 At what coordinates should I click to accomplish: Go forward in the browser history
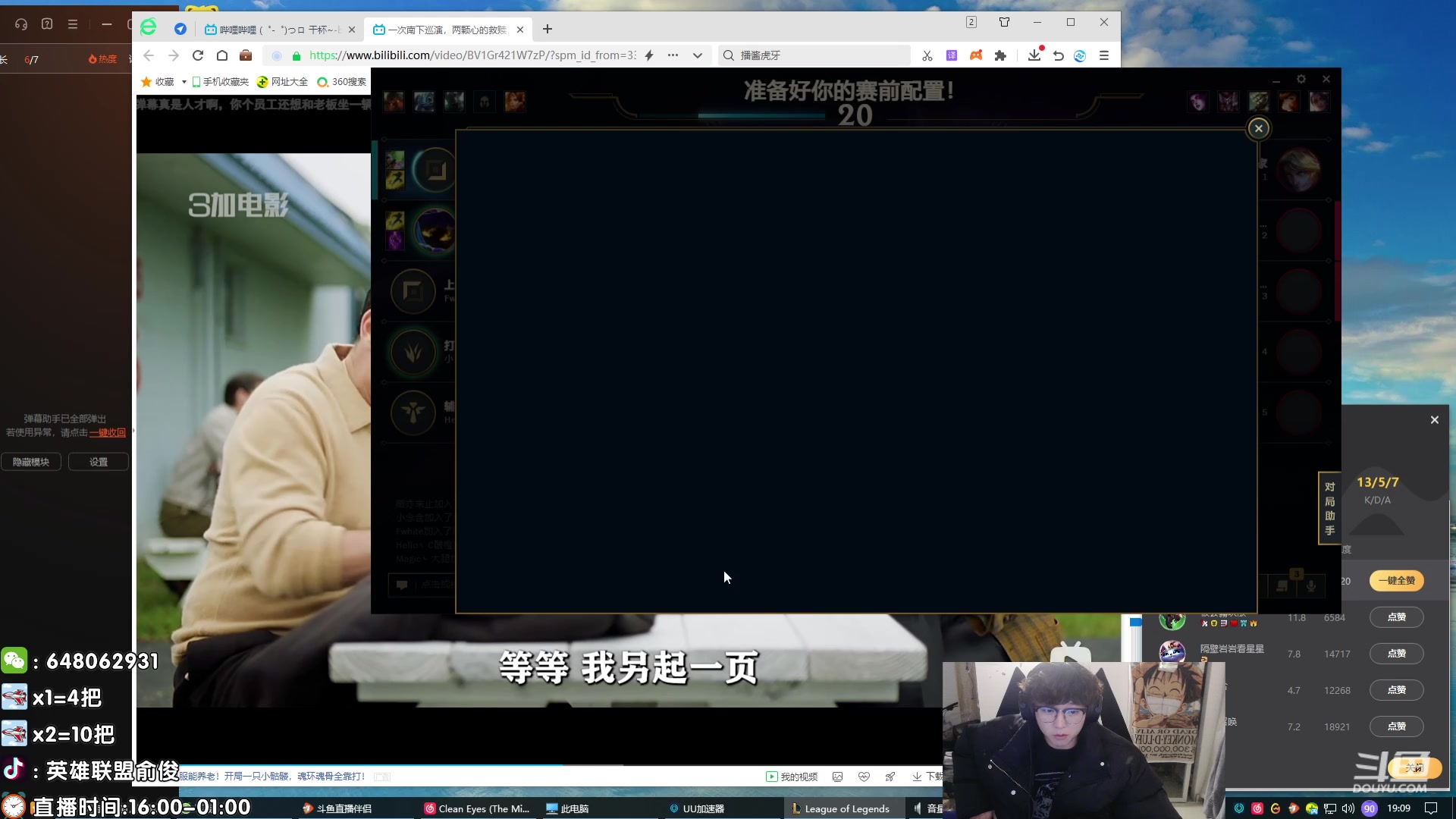pyautogui.click(x=174, y=55)
